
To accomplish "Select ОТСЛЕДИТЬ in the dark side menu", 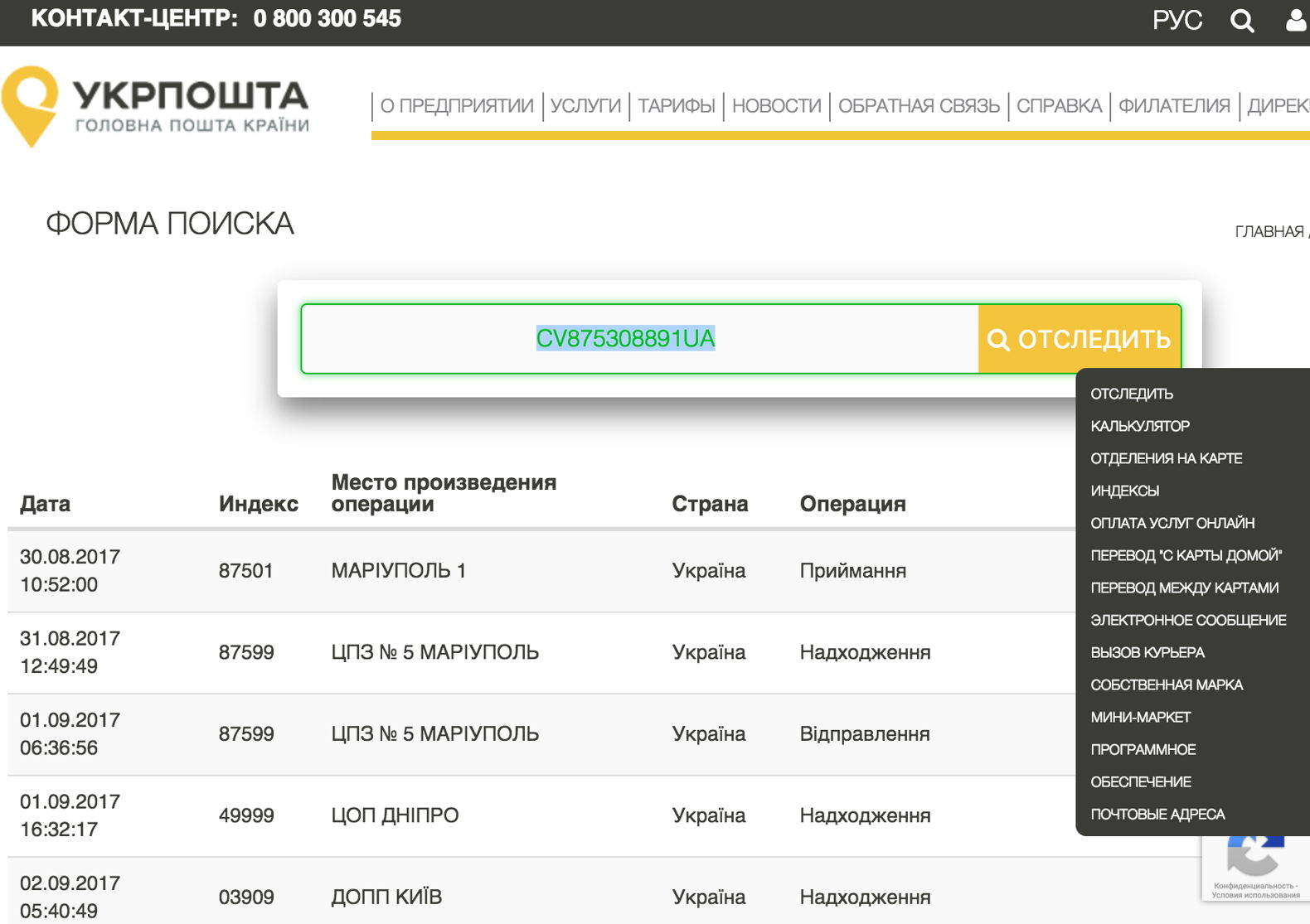I will (x=1132, y=394).
